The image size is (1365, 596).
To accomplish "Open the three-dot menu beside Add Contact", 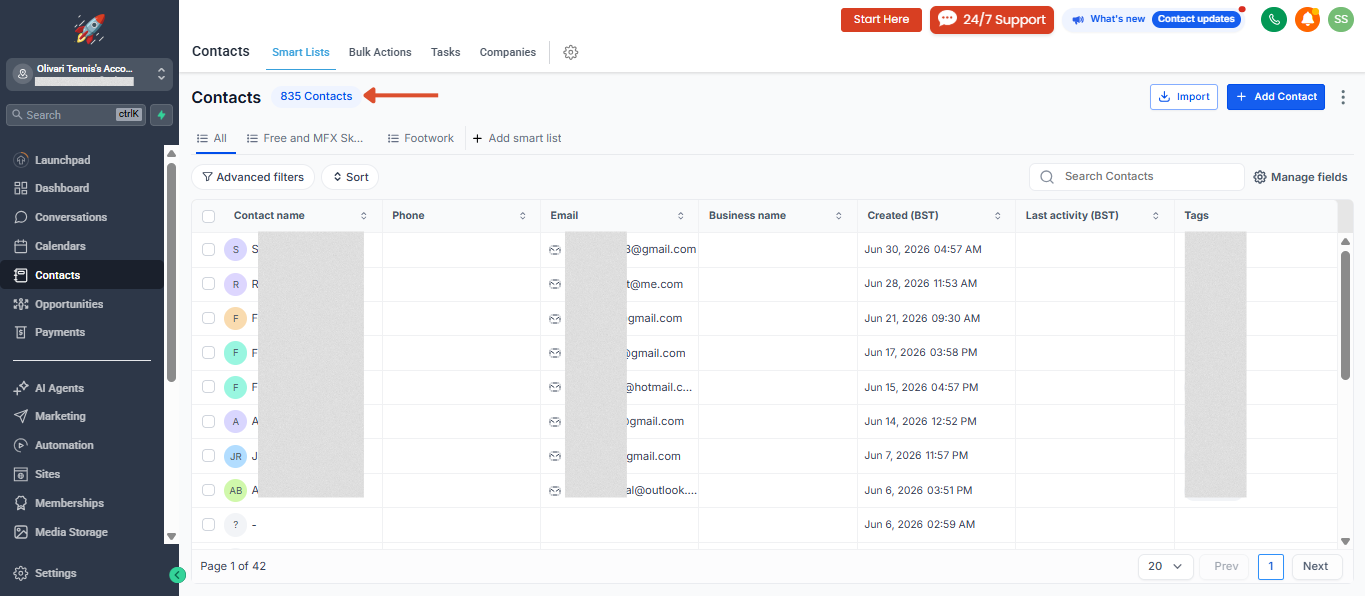I will click(x=1343, y=97).
